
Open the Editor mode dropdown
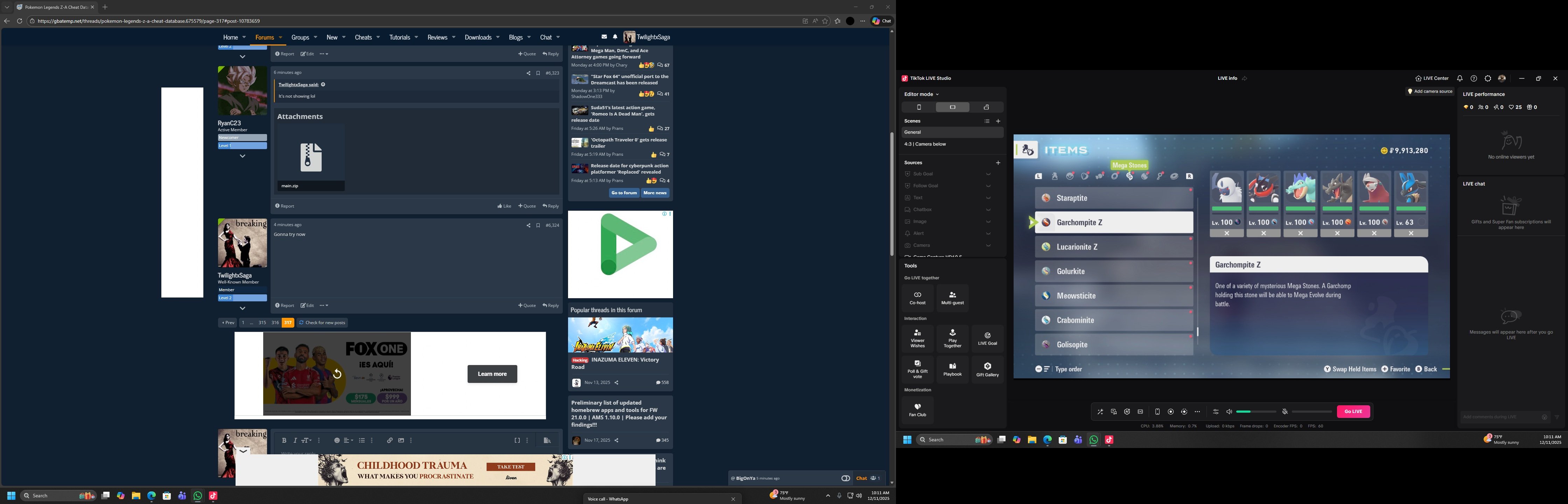922,94
